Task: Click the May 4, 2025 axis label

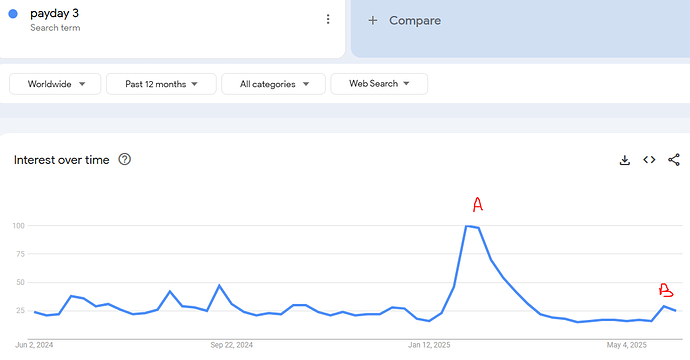Action: [x=627, y=345]
